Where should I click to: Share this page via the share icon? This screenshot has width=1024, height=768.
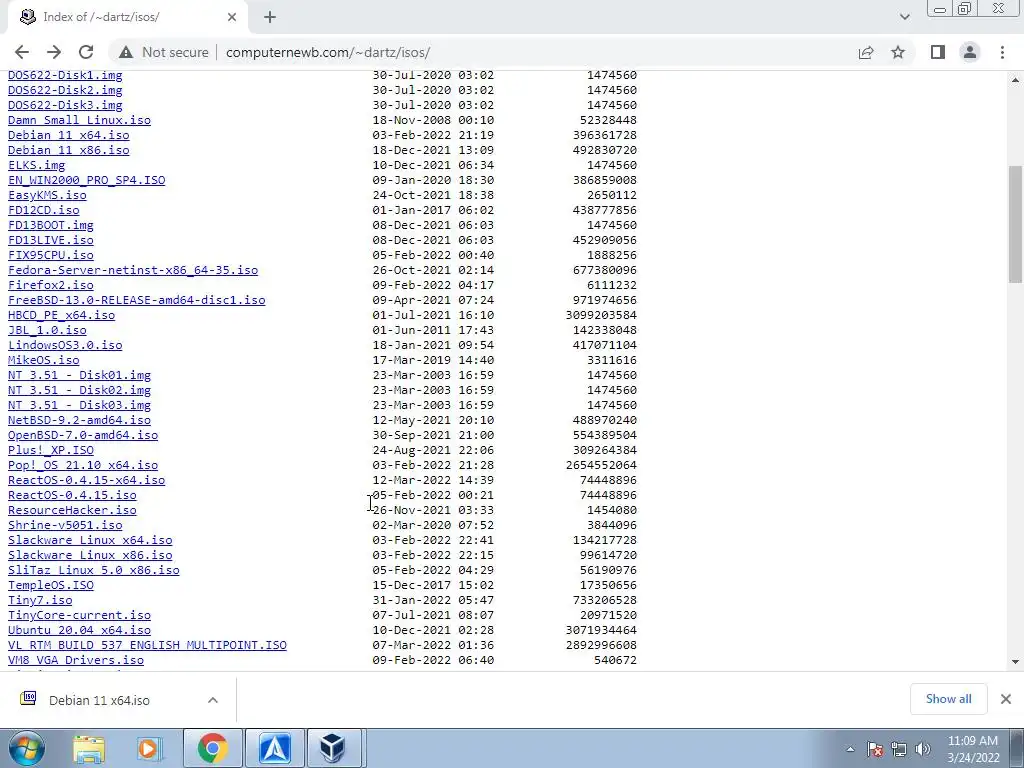[866, 52]
